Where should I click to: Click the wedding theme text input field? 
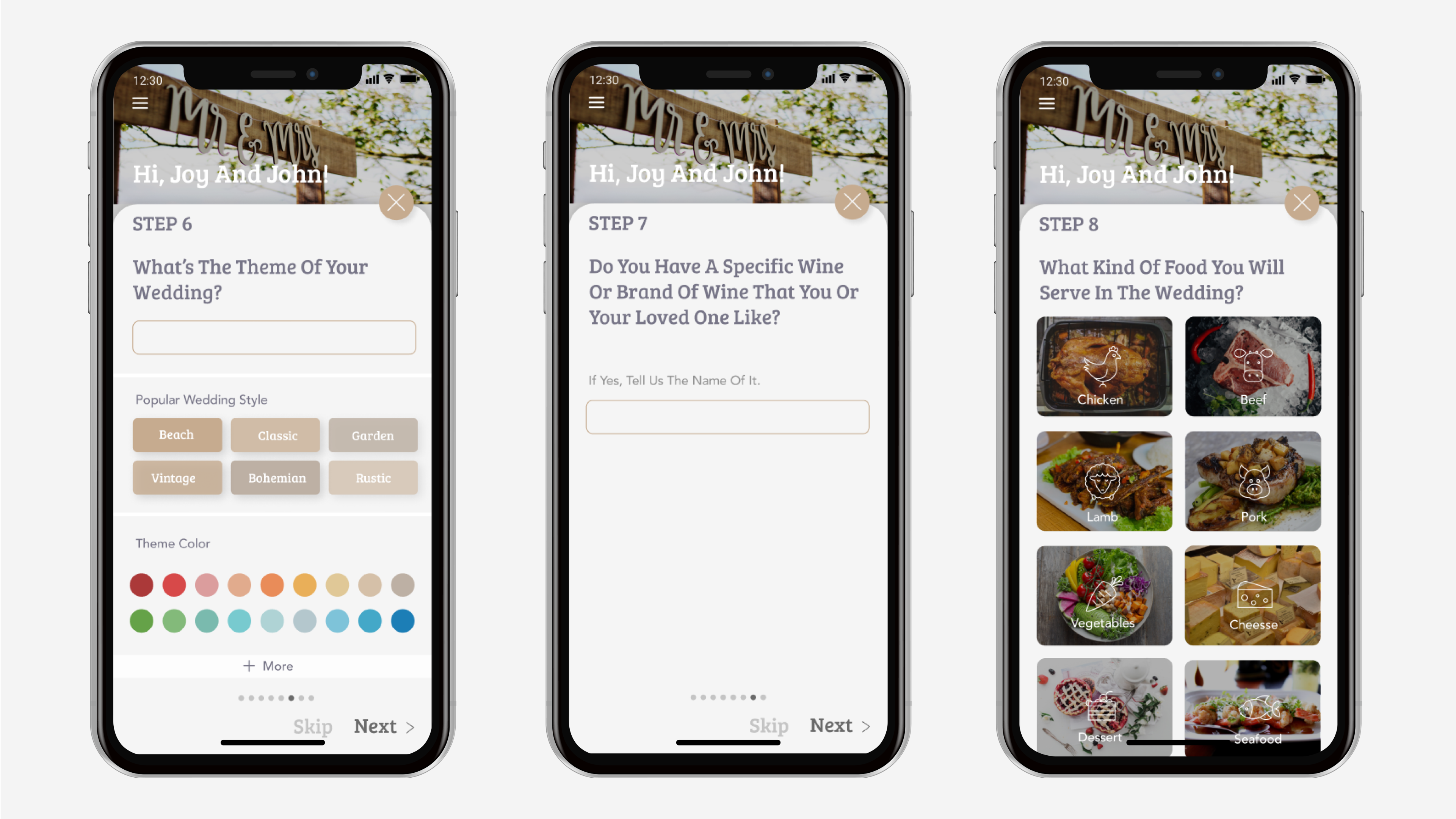(274, 337)
